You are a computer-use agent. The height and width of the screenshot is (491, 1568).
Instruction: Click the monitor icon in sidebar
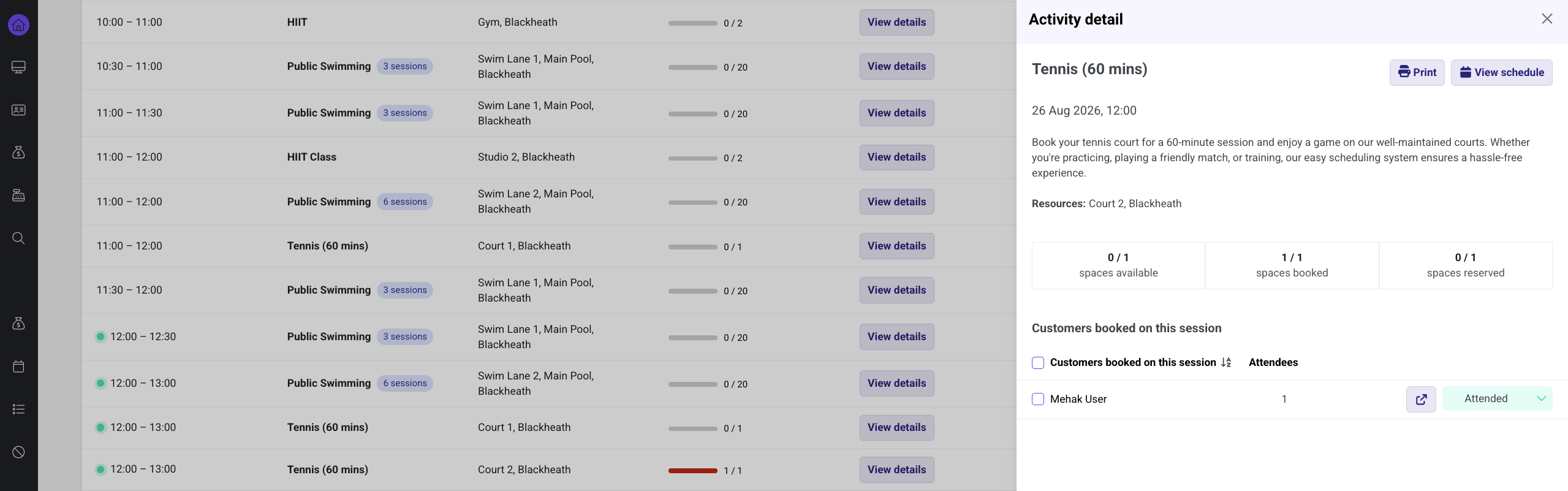[x=18, y=67]
